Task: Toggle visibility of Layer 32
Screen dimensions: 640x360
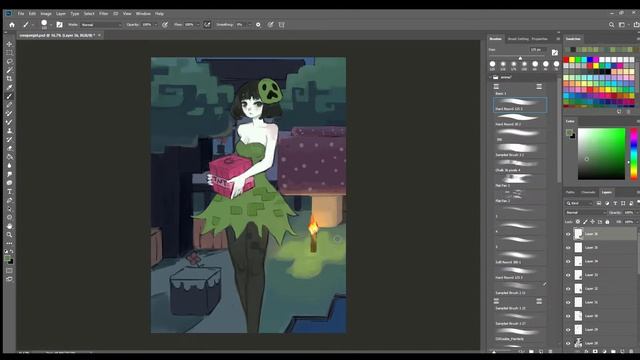Action: tap(568, 289)
